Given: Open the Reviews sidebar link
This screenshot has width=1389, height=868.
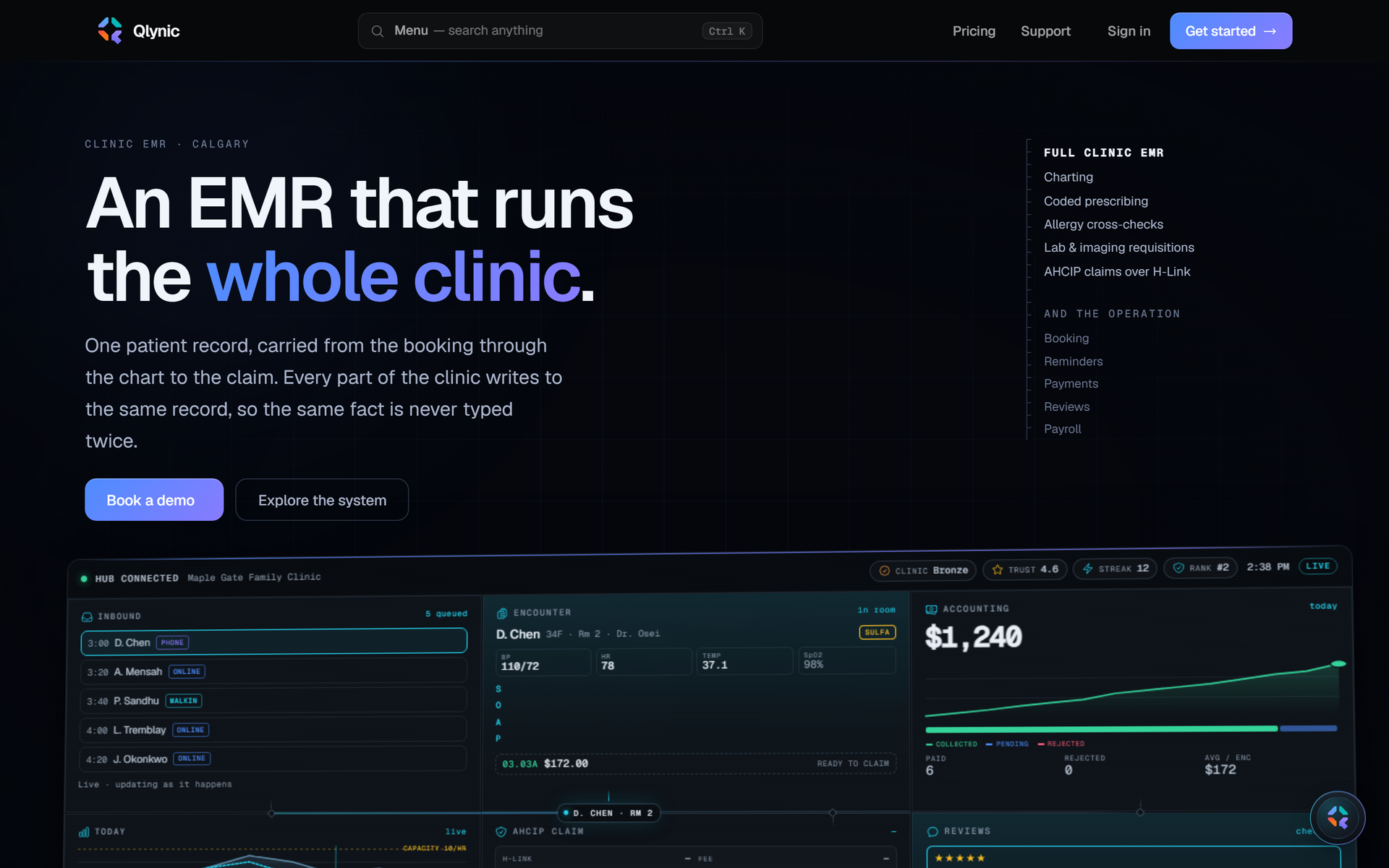Looking at the screenshot, I should pyautogui.click(x=1066, y=407).
